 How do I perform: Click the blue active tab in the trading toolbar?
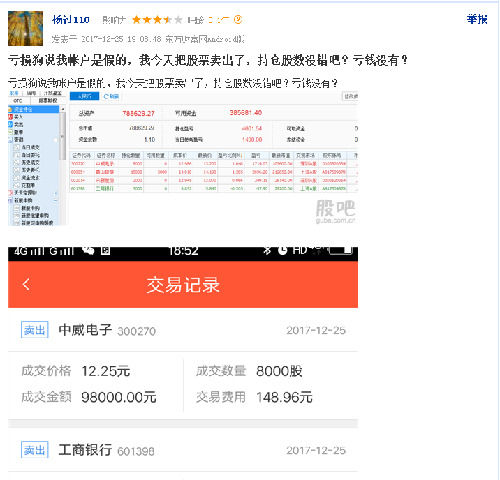point(84,96)
